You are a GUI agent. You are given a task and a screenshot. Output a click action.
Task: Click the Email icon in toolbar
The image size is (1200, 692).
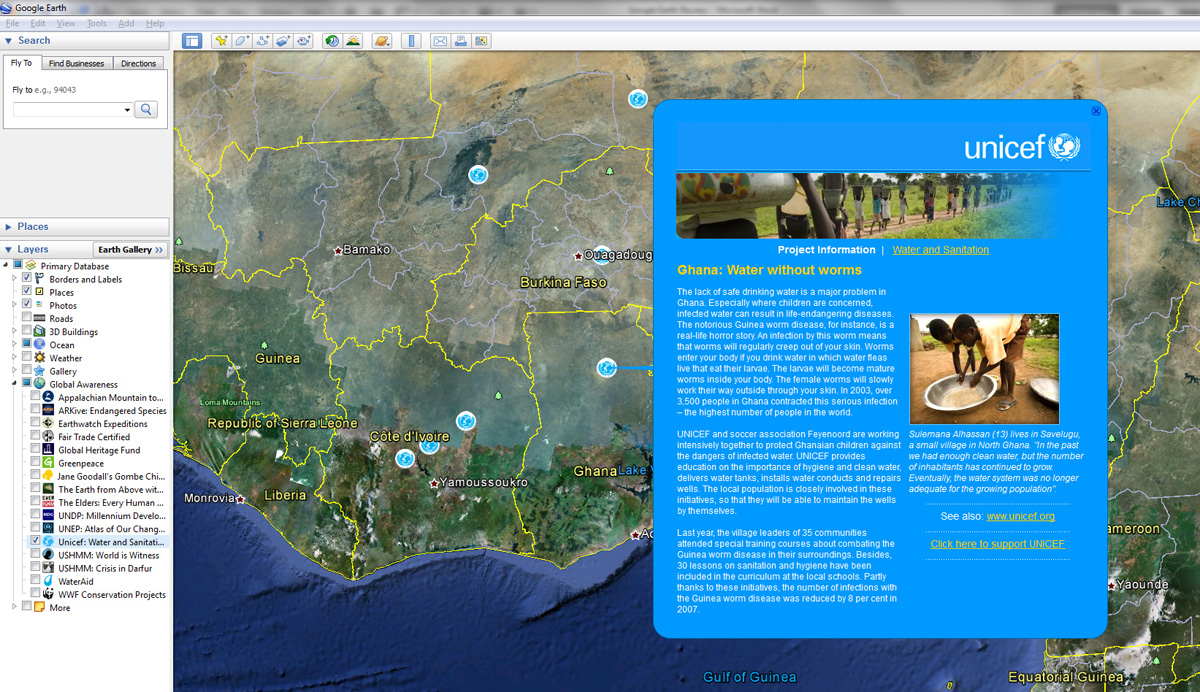coord(439,41)
